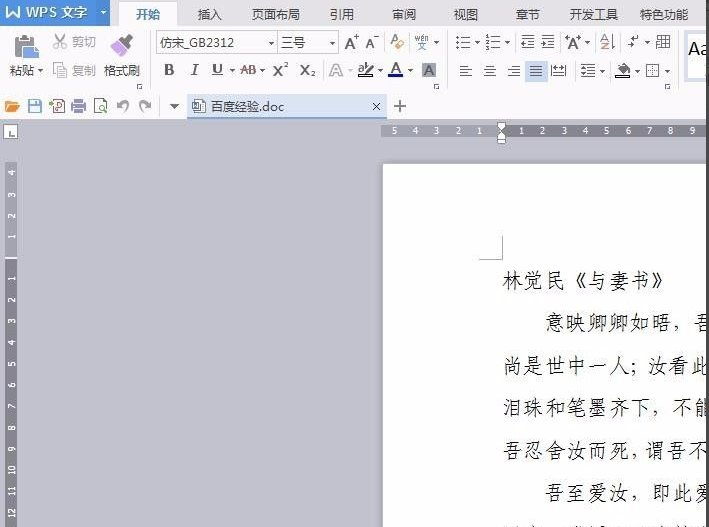This screenshot has height=527, width=709.
Task: Open the quick access toolbar customize arrow
Action: click(174, 107)
